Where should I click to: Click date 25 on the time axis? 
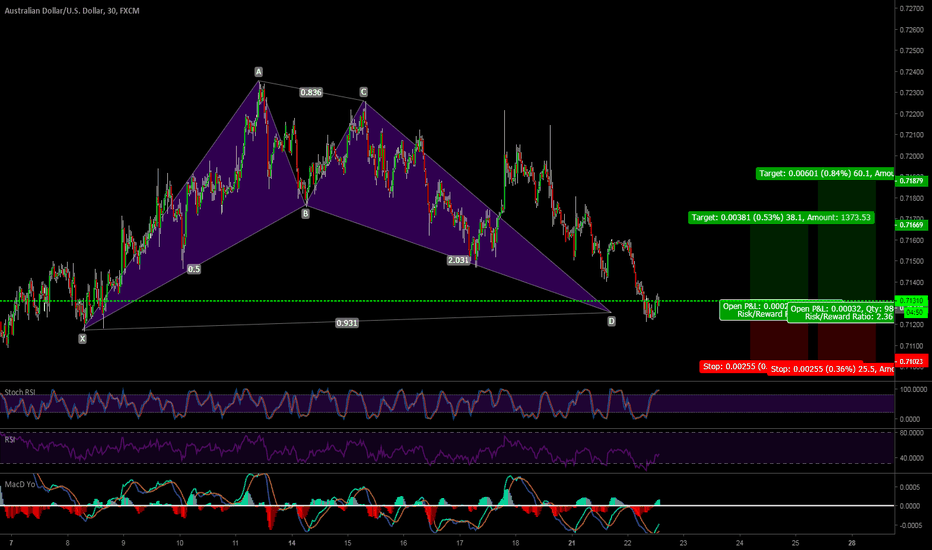click(x=796, y=543)
